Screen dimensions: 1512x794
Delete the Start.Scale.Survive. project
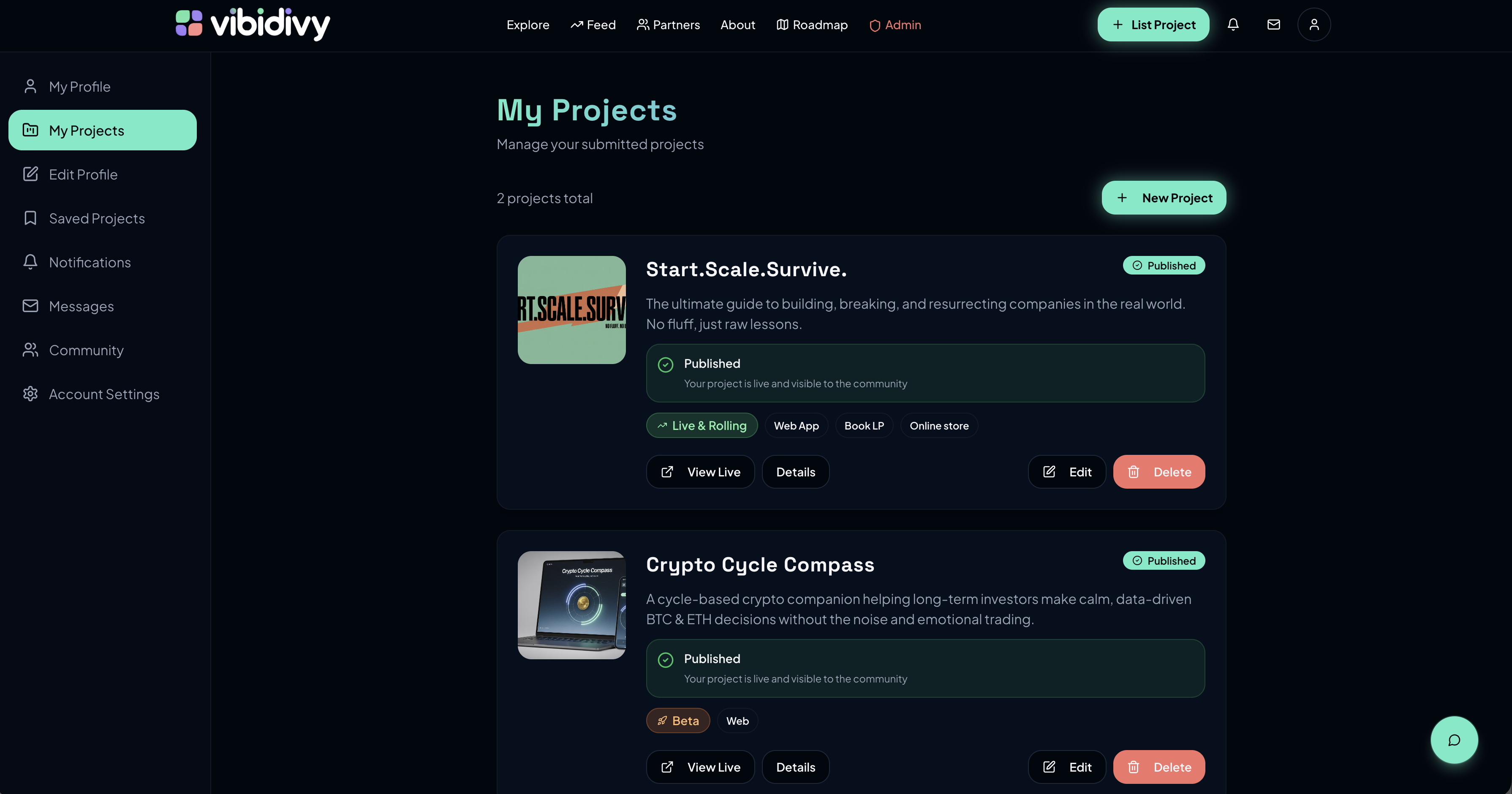pos(1158,472)
